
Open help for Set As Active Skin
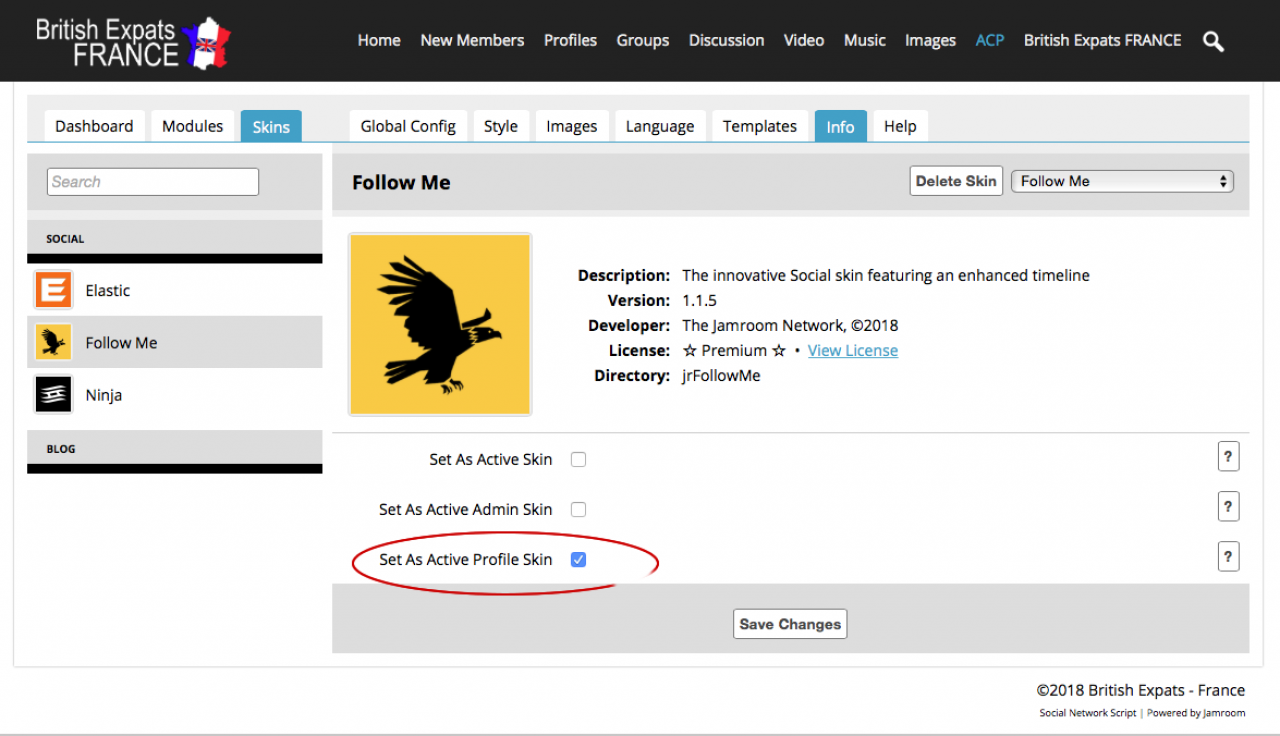pos(1228,457)
